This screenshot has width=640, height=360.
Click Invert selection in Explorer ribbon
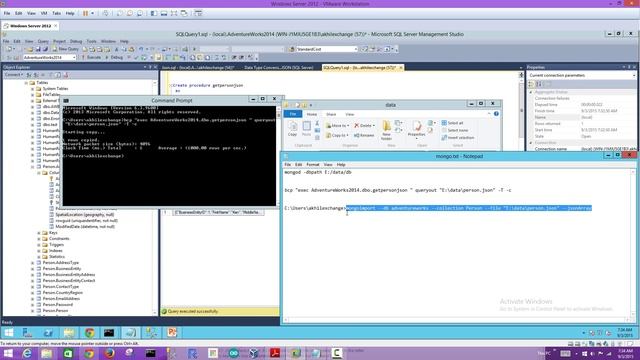(458, 138)
